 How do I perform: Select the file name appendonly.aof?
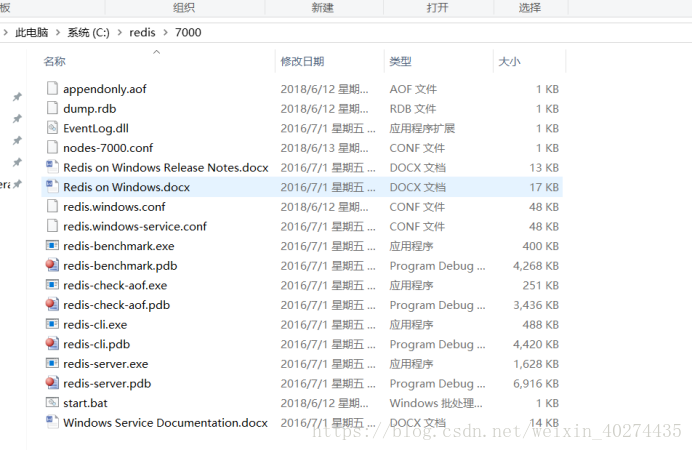tap(105, 89)
